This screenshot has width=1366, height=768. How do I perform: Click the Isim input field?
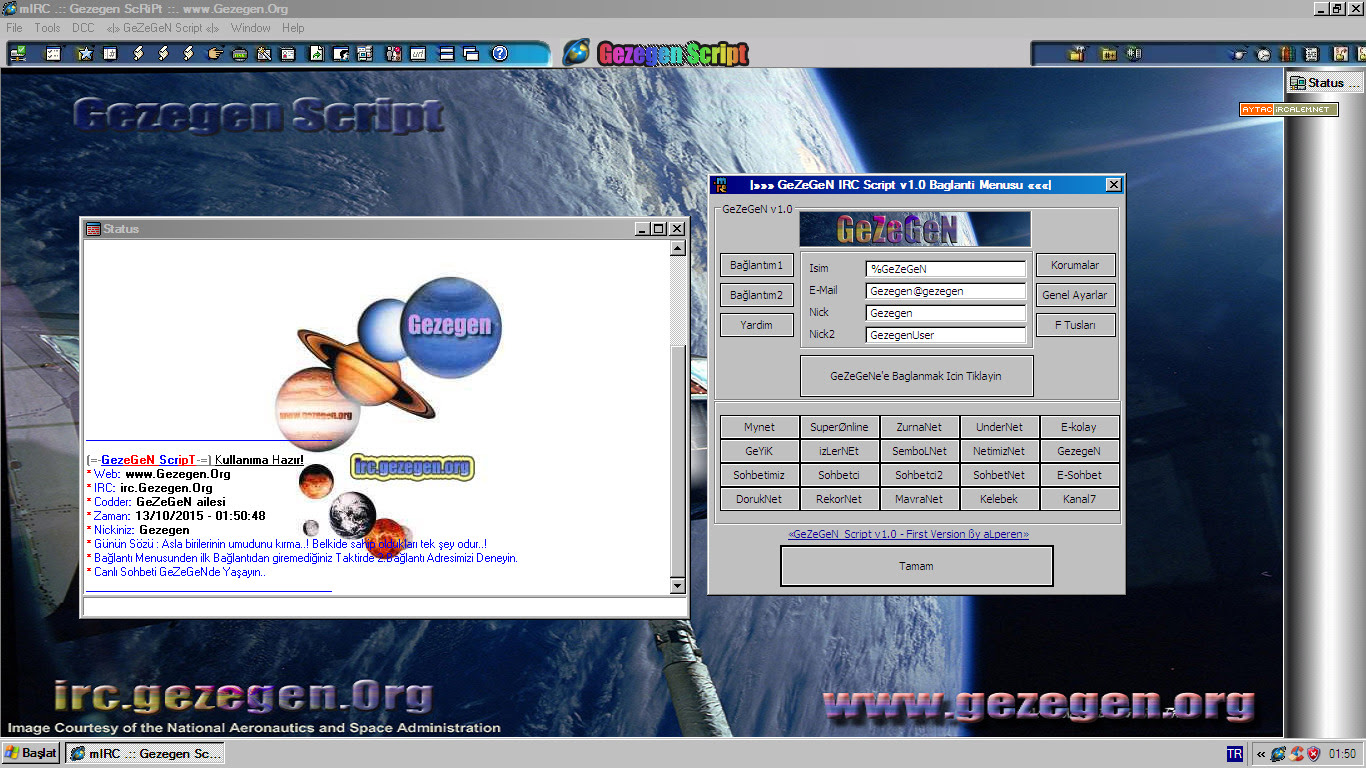pos(946,269)
